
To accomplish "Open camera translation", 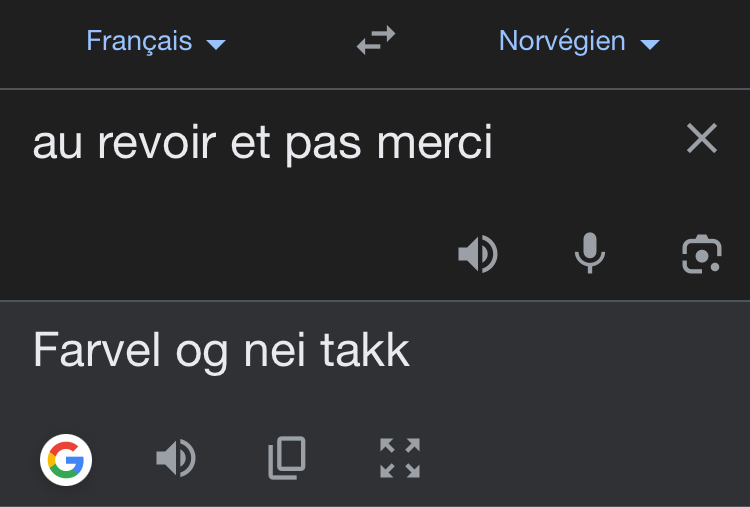I will 701,255.
